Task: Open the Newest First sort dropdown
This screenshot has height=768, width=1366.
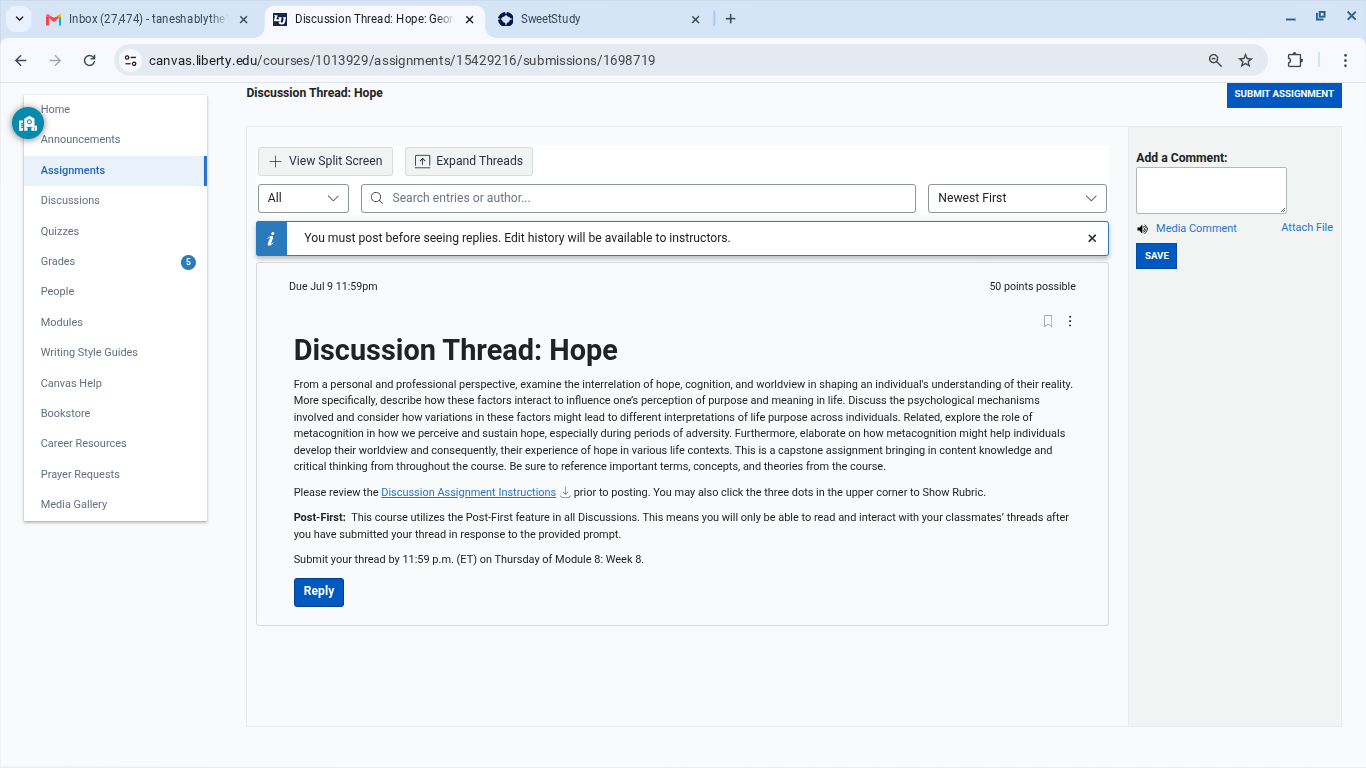Action: [x=1017, y=198]
